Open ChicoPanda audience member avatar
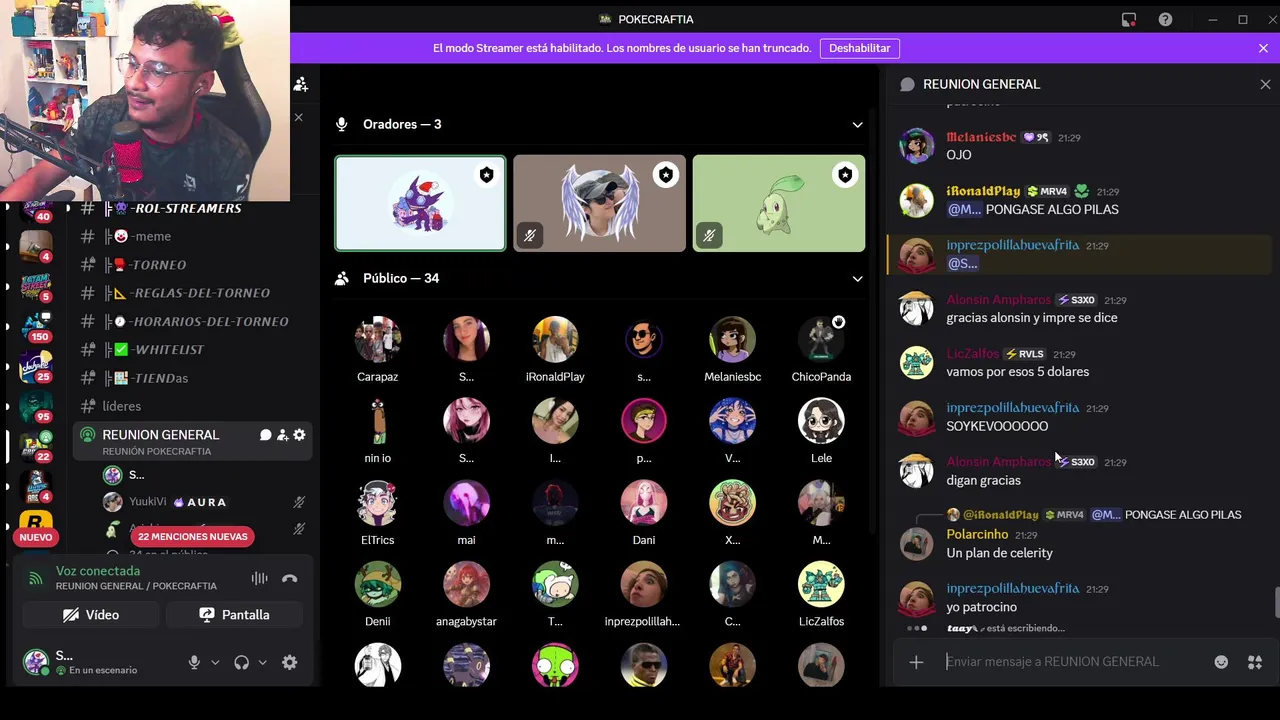Screen dimensions: 1280x720 [x=821, y=340]
